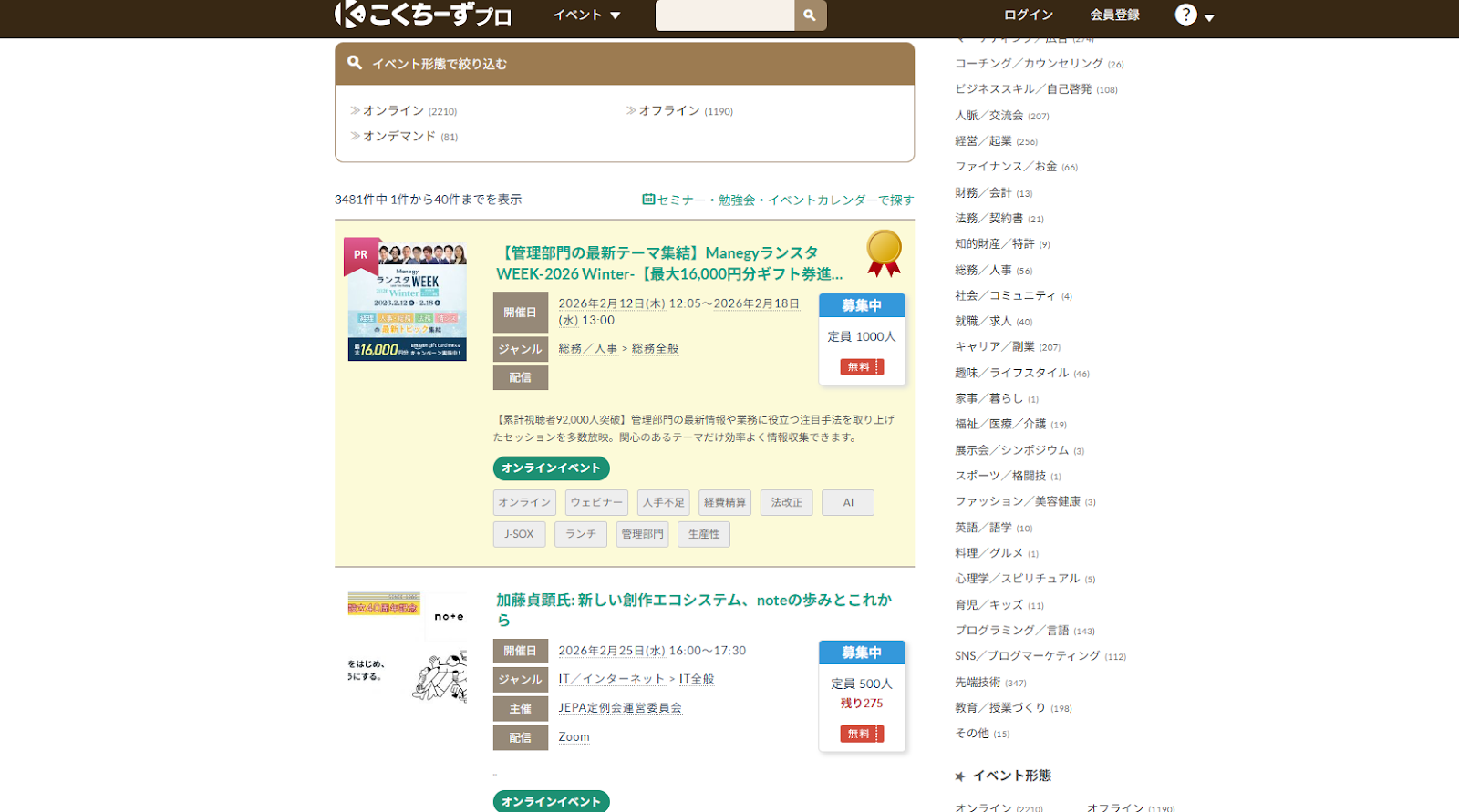Select the 経費精算 tag

(x=725, y=503)
